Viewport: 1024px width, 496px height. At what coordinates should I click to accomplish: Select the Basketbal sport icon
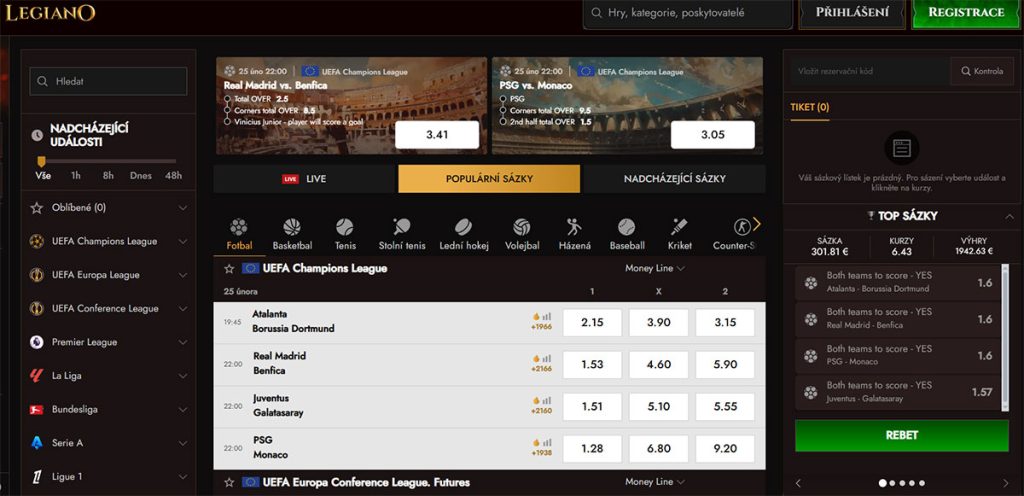pos(292,227)
